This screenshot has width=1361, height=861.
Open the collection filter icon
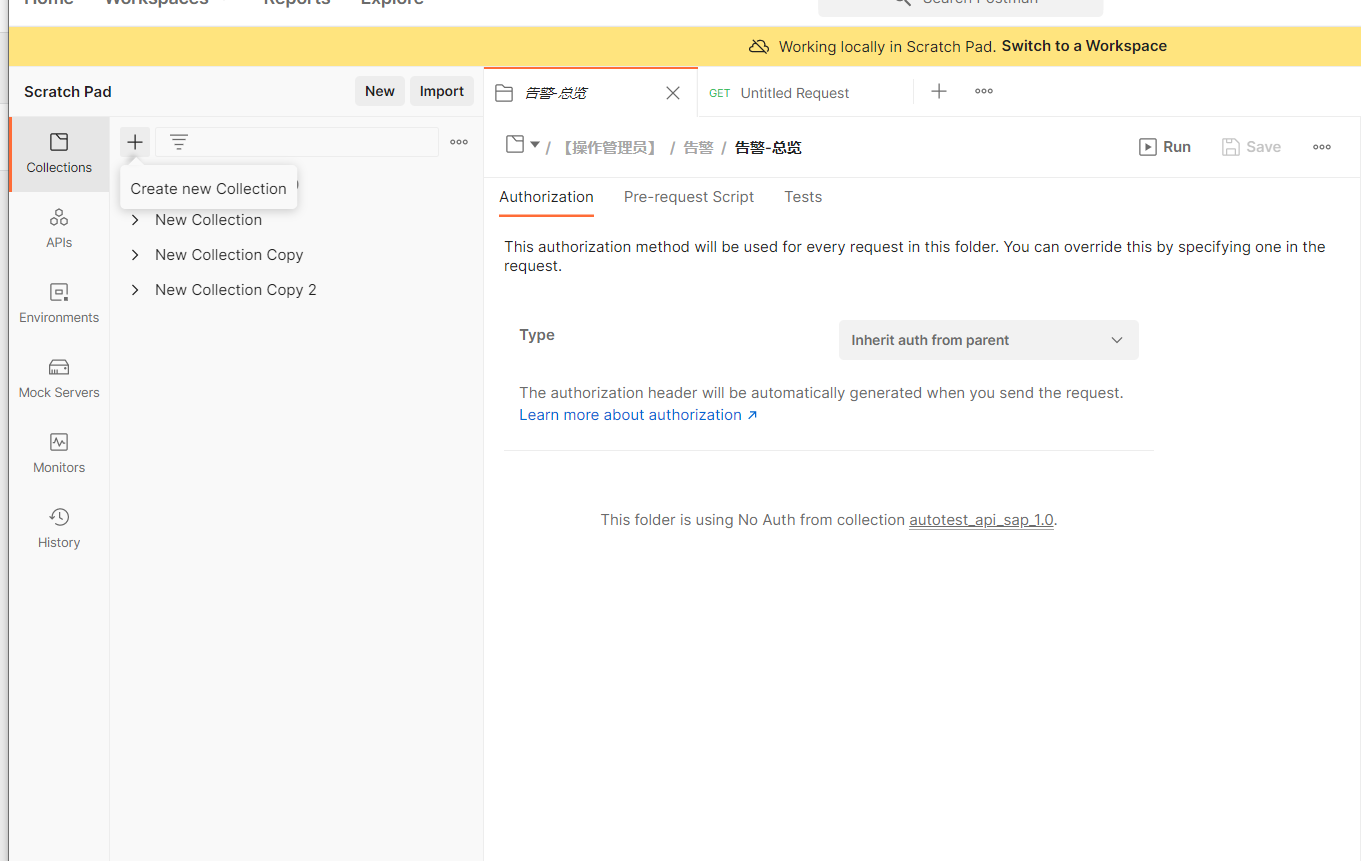tap(178, 141)
